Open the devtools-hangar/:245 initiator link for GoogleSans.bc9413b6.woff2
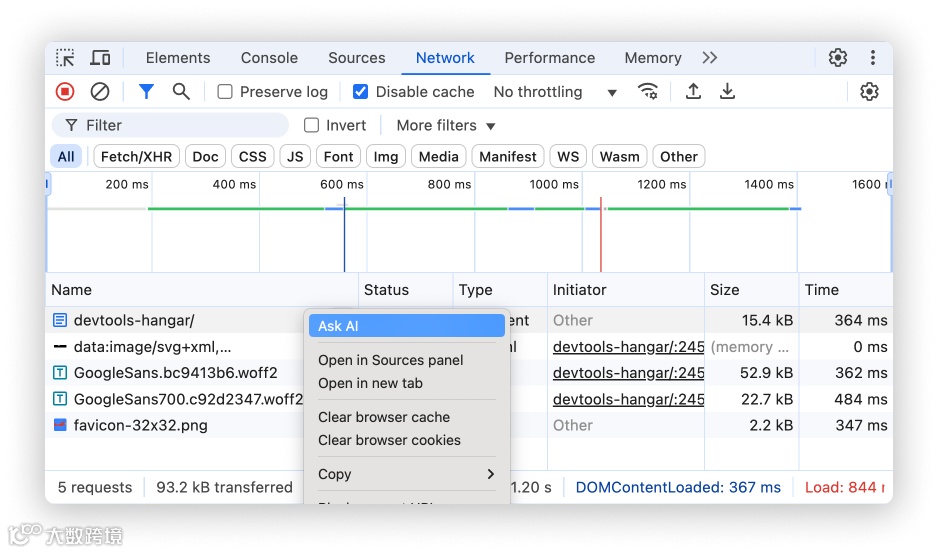Viewport: 938px width, 553px height. pyautogui.click(x=628, y=373)
